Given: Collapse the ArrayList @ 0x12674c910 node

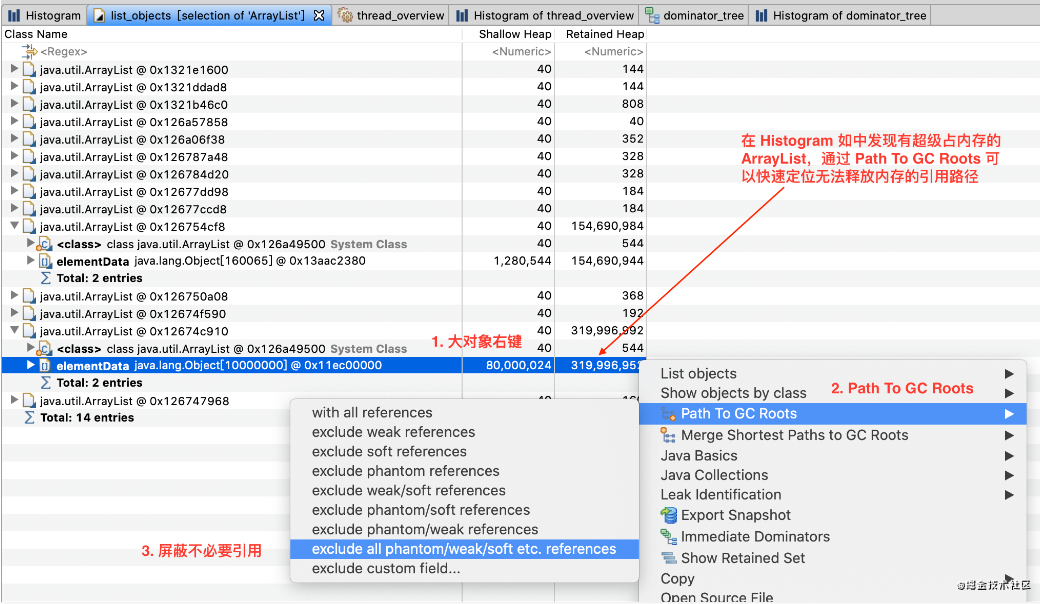Looking at the screenshot, I should coord(14,331).
